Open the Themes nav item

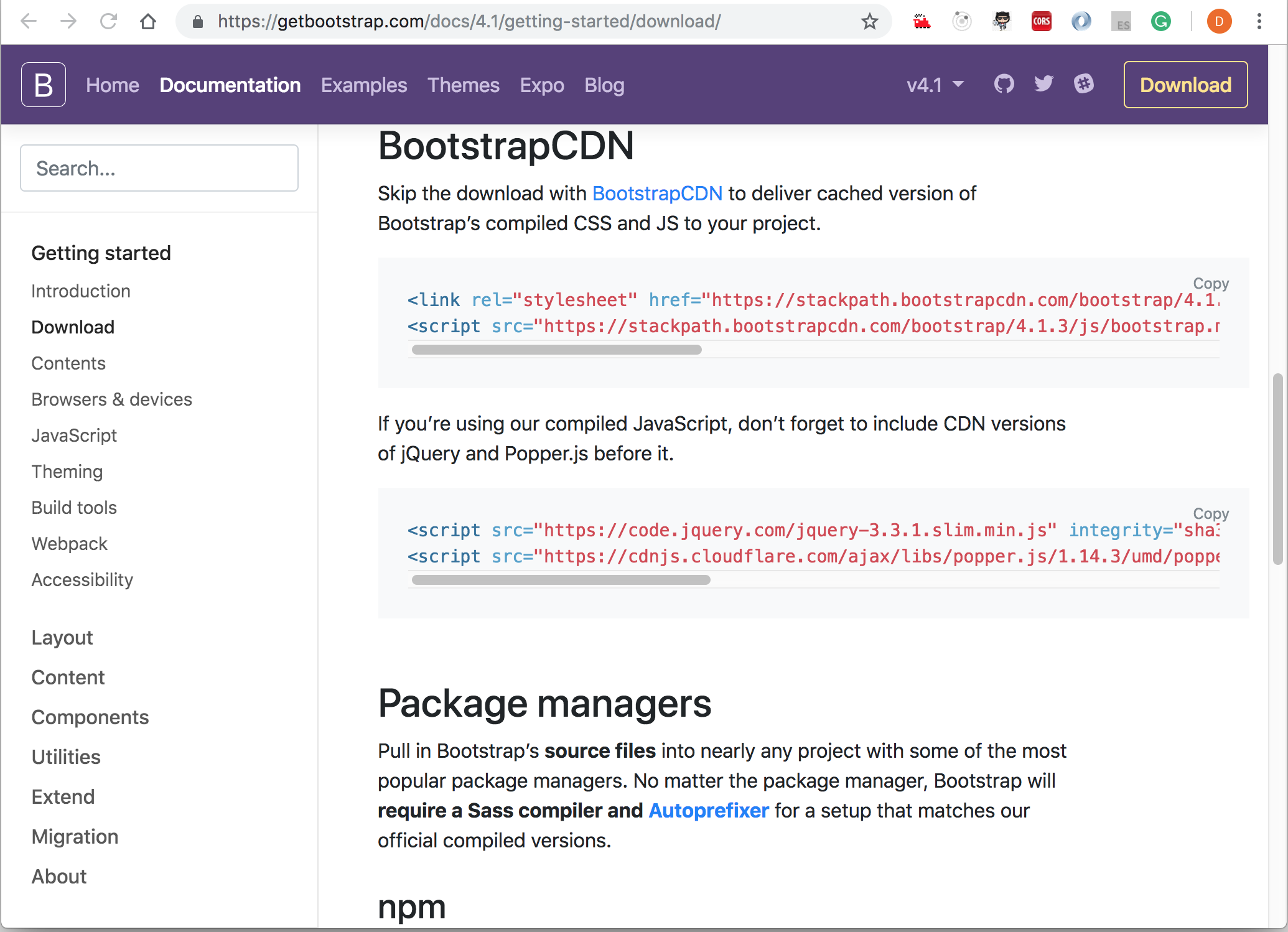click(x=463, y=85)
